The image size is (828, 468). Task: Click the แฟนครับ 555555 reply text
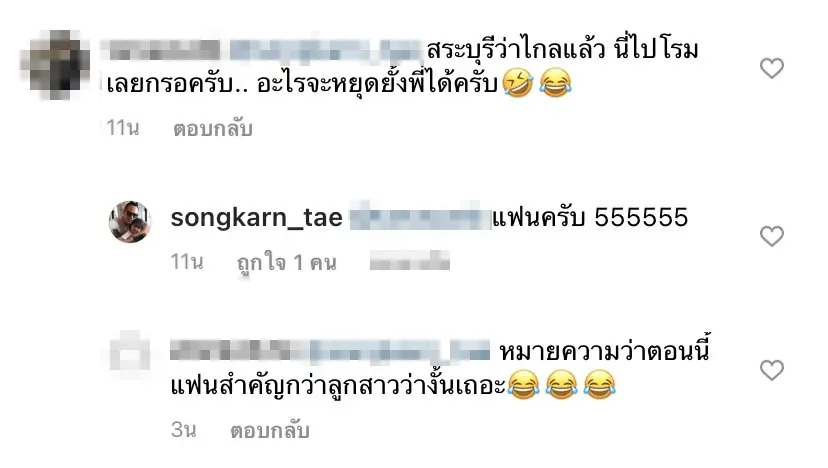tap(590, 218)
